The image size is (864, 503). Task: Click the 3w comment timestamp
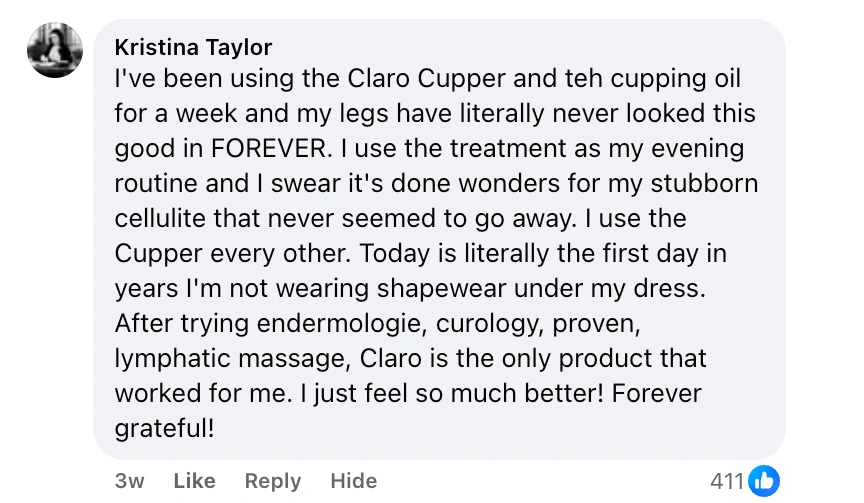click(130, 481)
